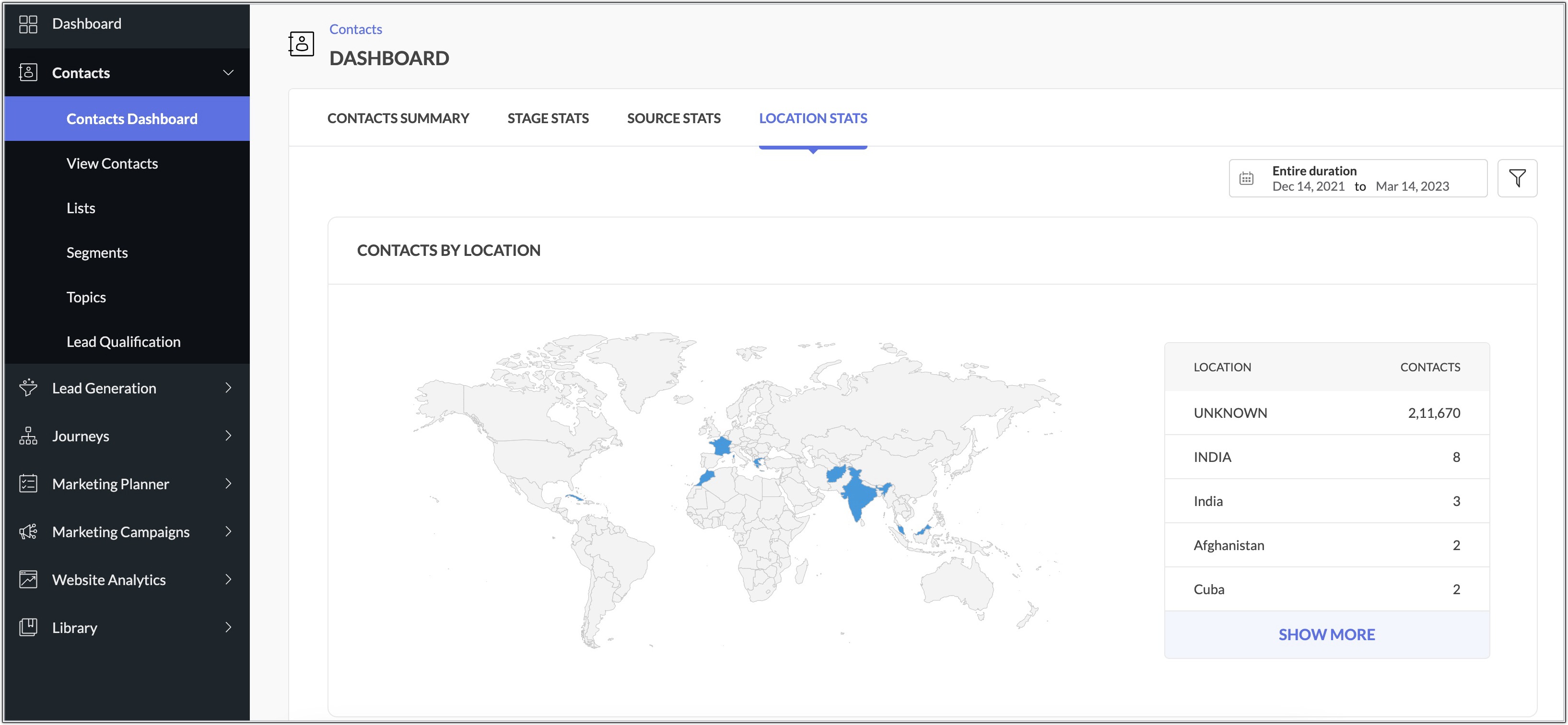Viewport: 1568px width, 725px height.
Task: Click the Journeys flowchart icon
Action: pyautogui.click(x=28, y=436)
